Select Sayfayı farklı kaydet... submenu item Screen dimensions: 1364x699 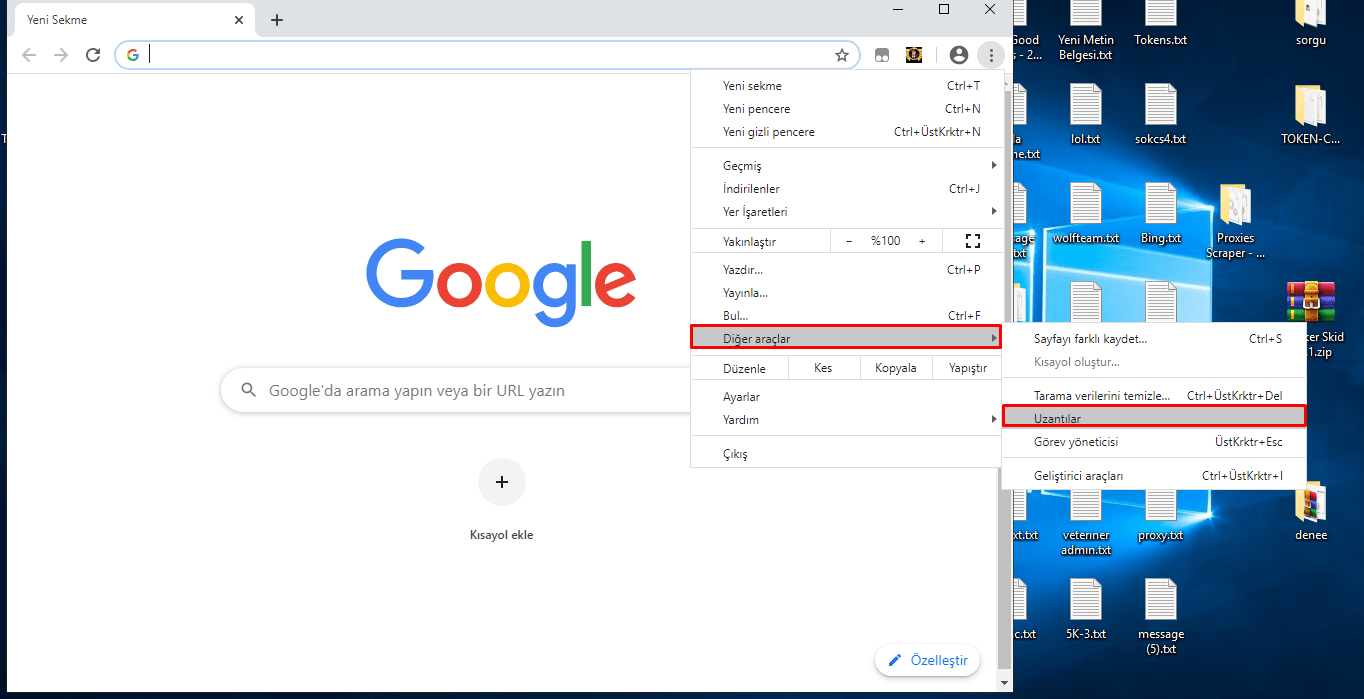coord(1154,339)
